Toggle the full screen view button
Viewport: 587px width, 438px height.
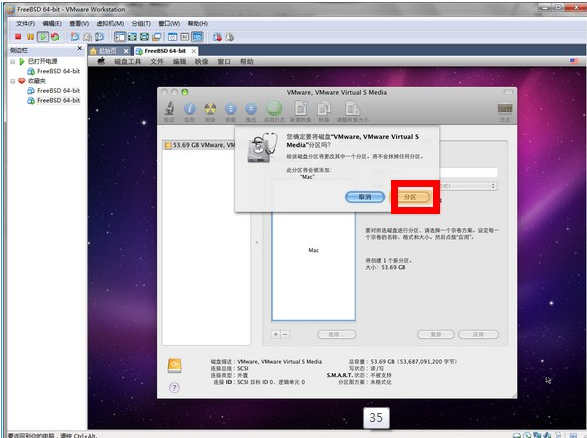click(x=132, y=37)
